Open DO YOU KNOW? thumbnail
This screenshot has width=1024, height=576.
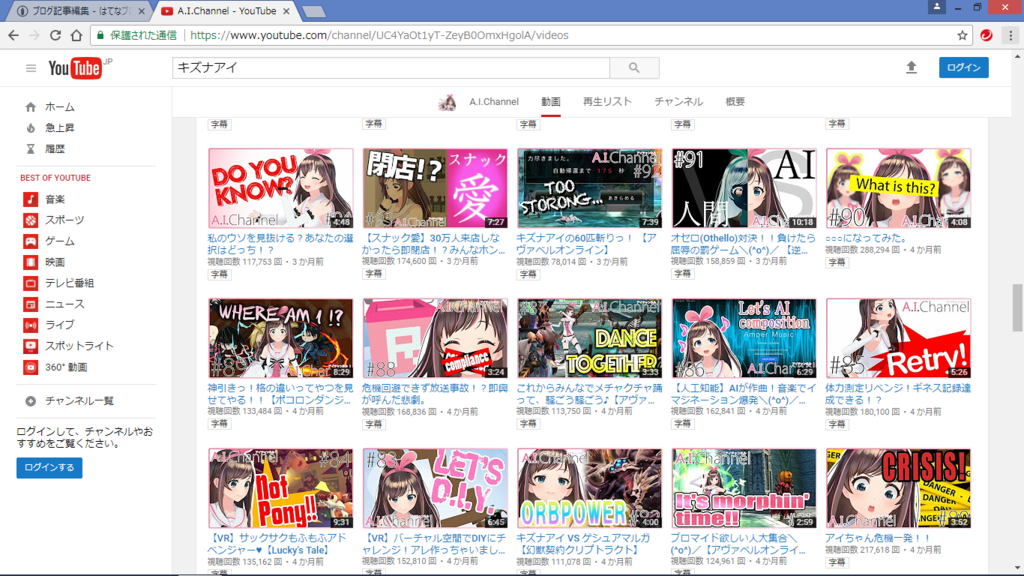(x=281, y=188)
